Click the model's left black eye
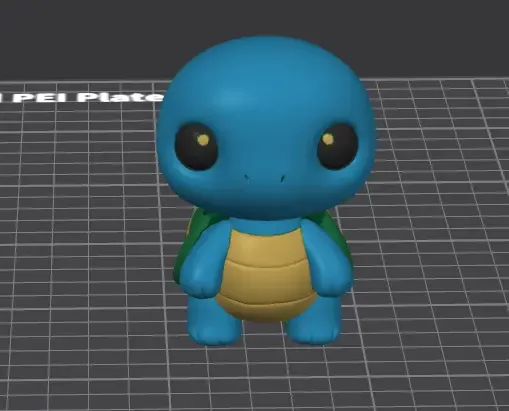509x411 pixels. coord(197,147)
